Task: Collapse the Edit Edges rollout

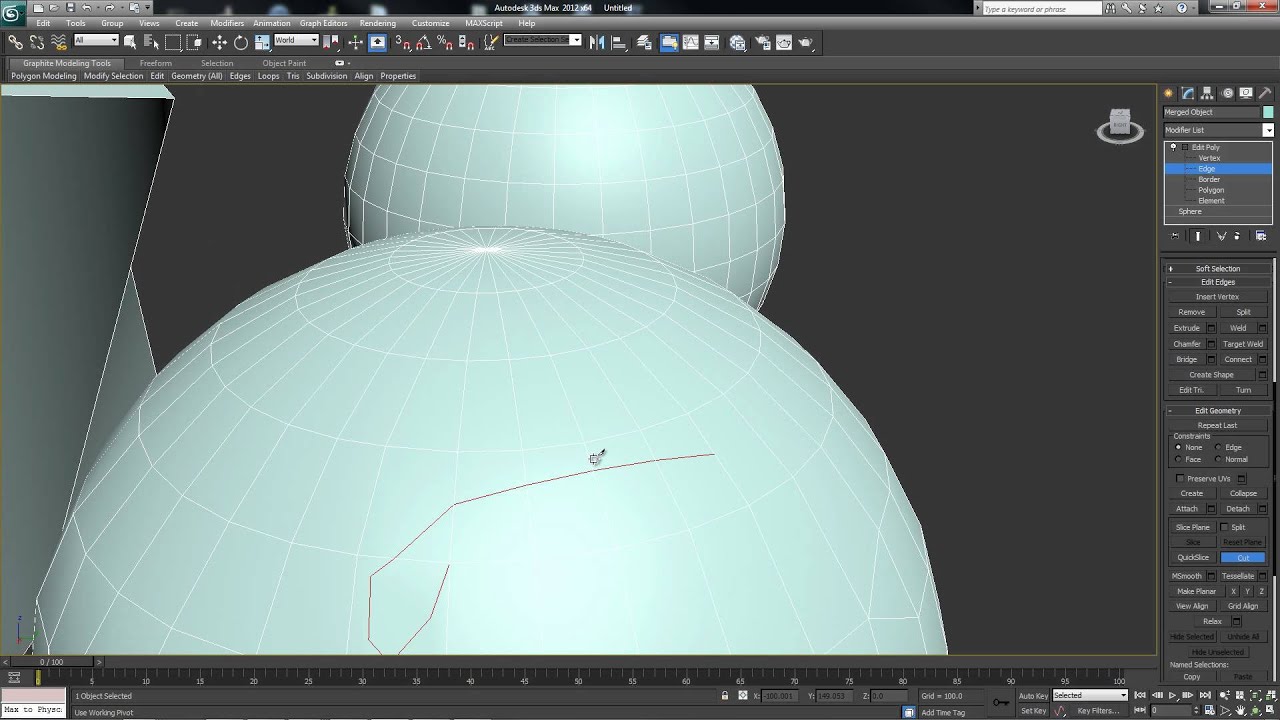Action: click(x=1218, y=282)
